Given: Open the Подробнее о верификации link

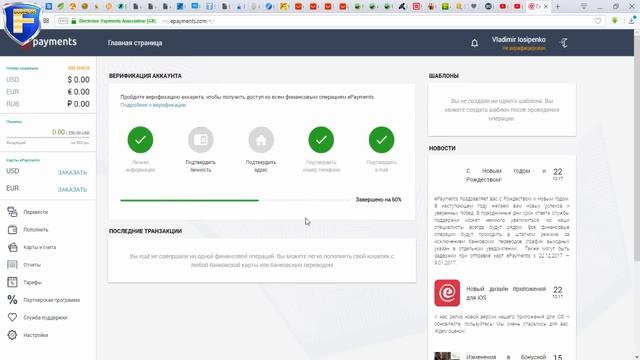Looking at the screenshot, I should [153, 105].
